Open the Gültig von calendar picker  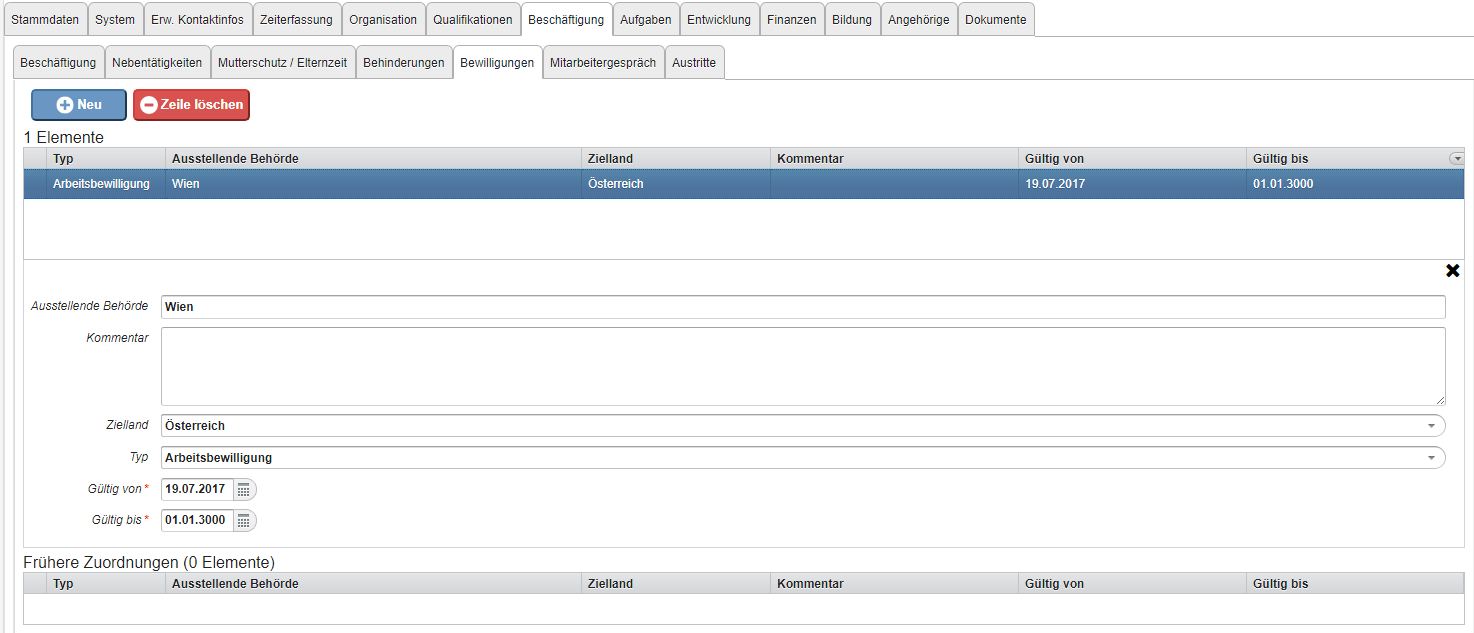click(x=244, y=490)
